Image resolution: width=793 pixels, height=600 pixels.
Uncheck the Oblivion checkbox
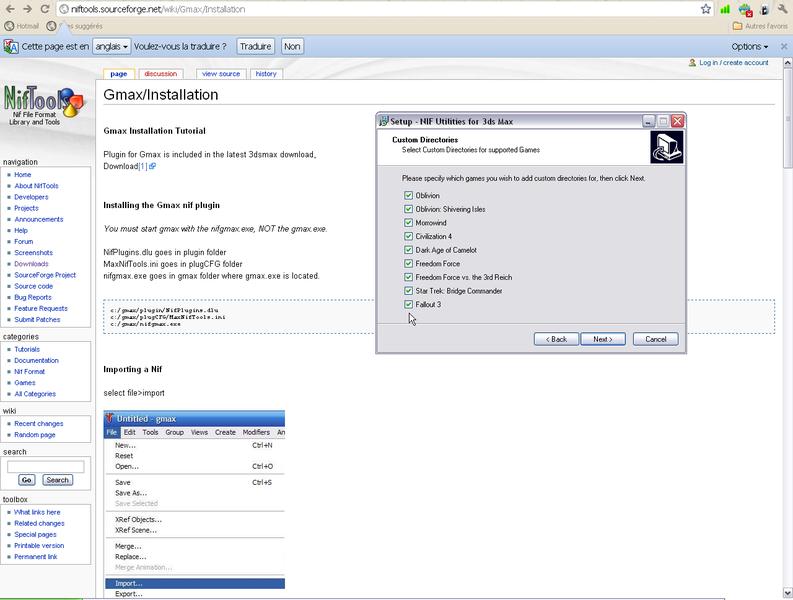click(x=408, y=195)
